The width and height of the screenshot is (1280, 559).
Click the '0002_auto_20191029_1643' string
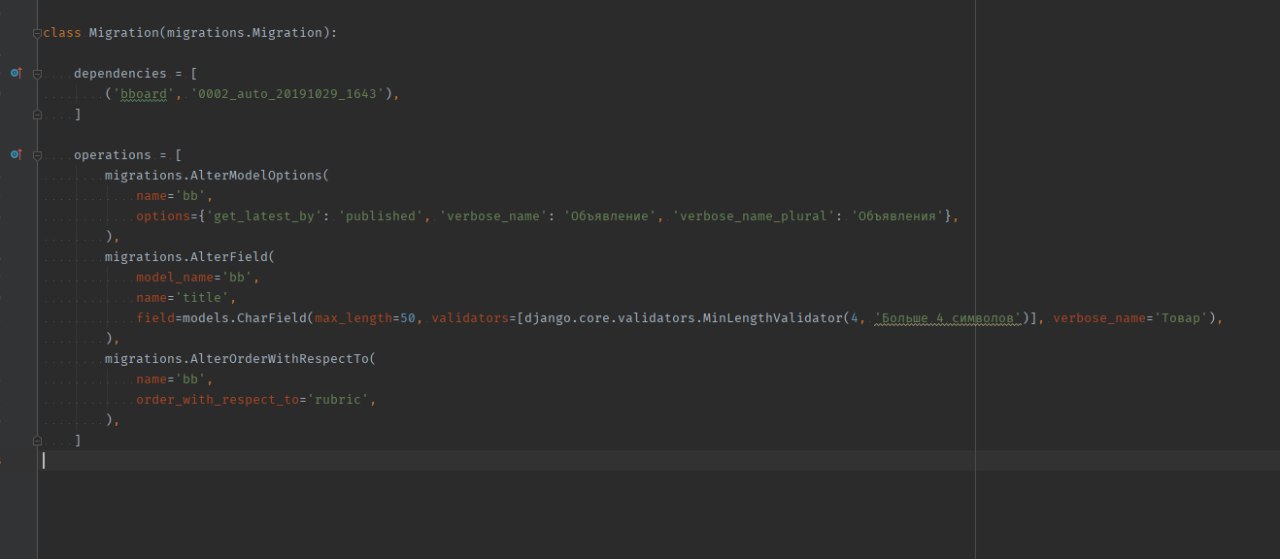pos(287,94)
